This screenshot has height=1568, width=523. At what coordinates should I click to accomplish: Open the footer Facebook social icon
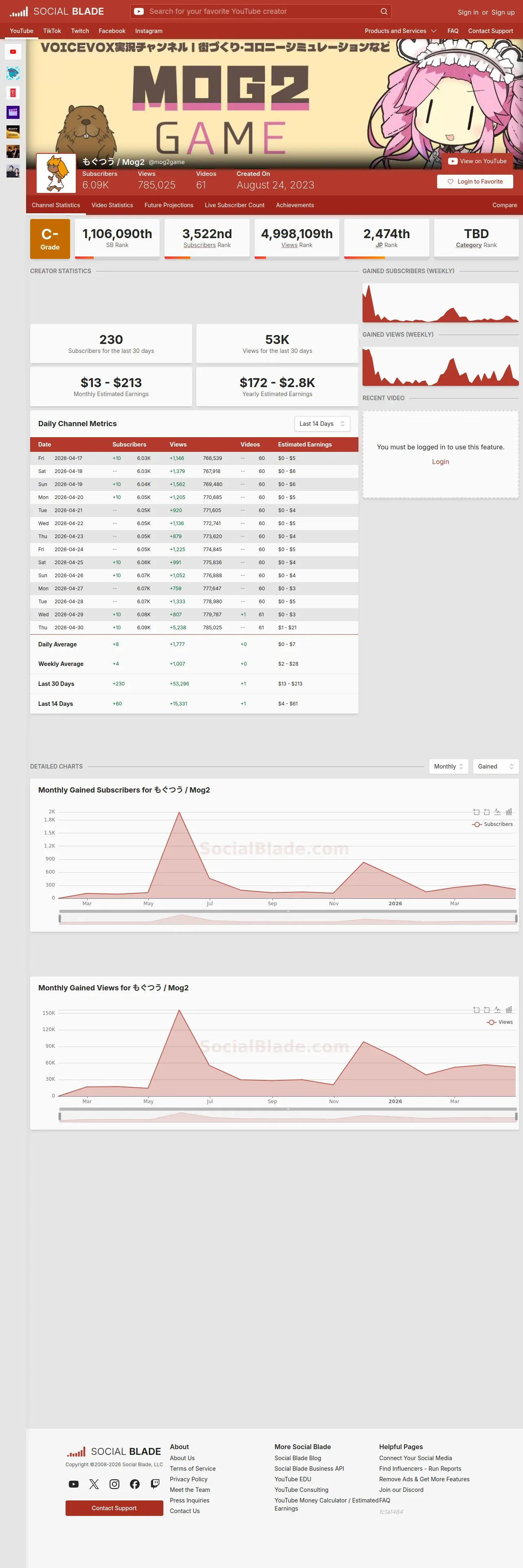click(135, 1484)
